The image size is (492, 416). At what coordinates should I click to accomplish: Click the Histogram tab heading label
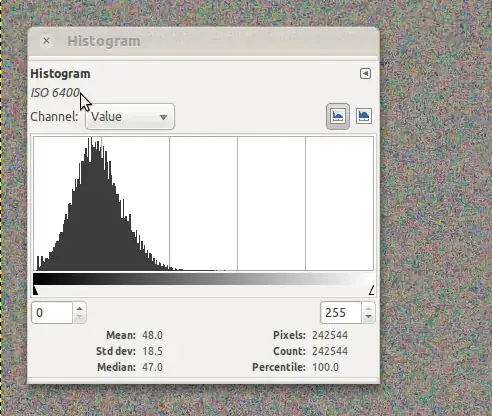[60, 74]
